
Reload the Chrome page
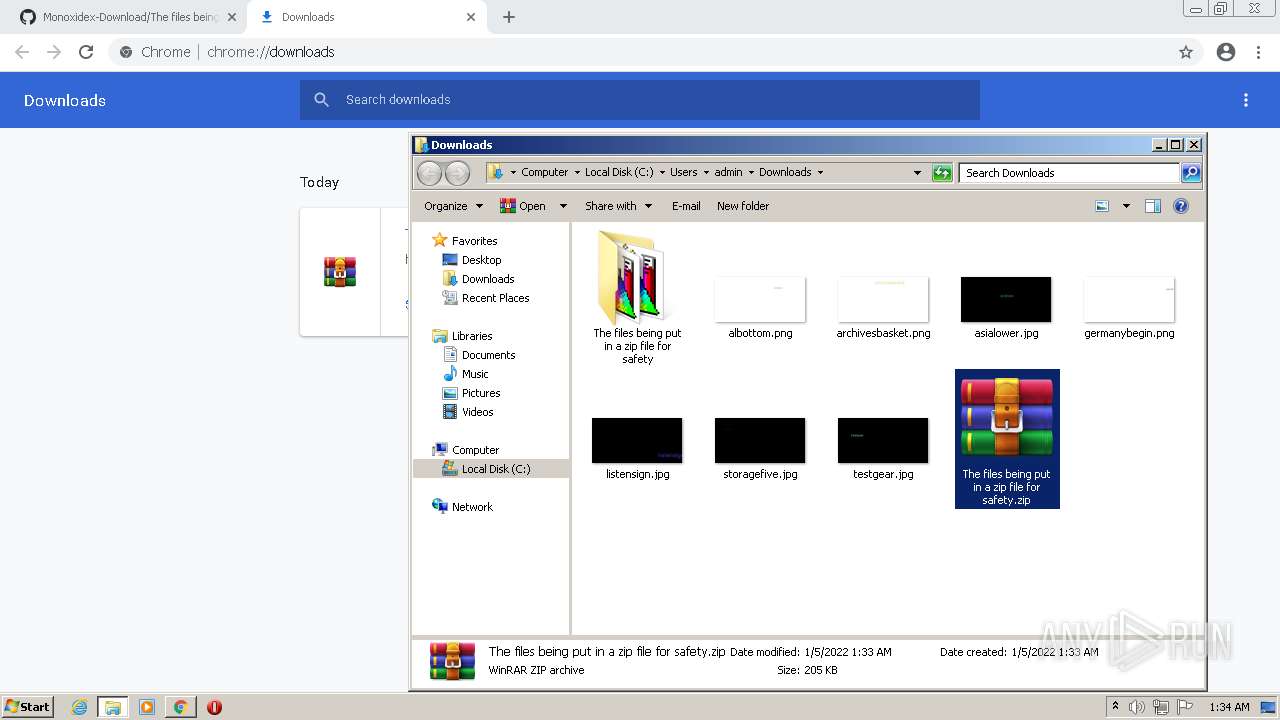point(86,52)
